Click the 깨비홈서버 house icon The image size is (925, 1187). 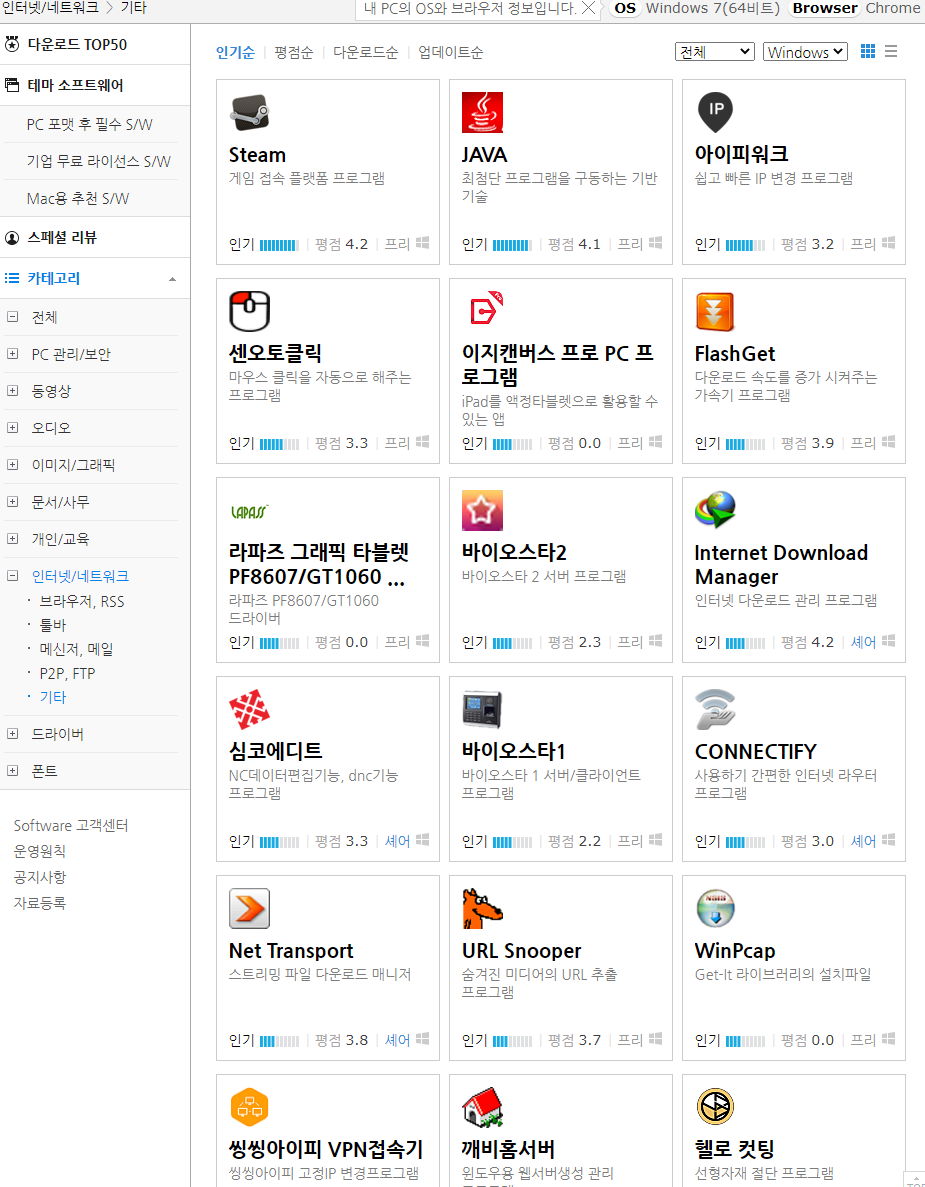482,1107
